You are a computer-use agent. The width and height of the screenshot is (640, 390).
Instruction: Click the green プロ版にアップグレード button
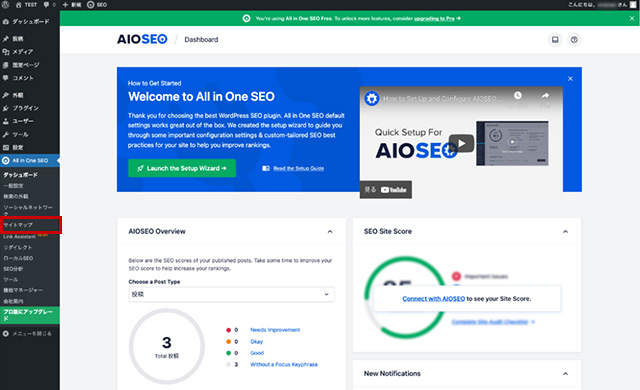[x=30, y=315]
